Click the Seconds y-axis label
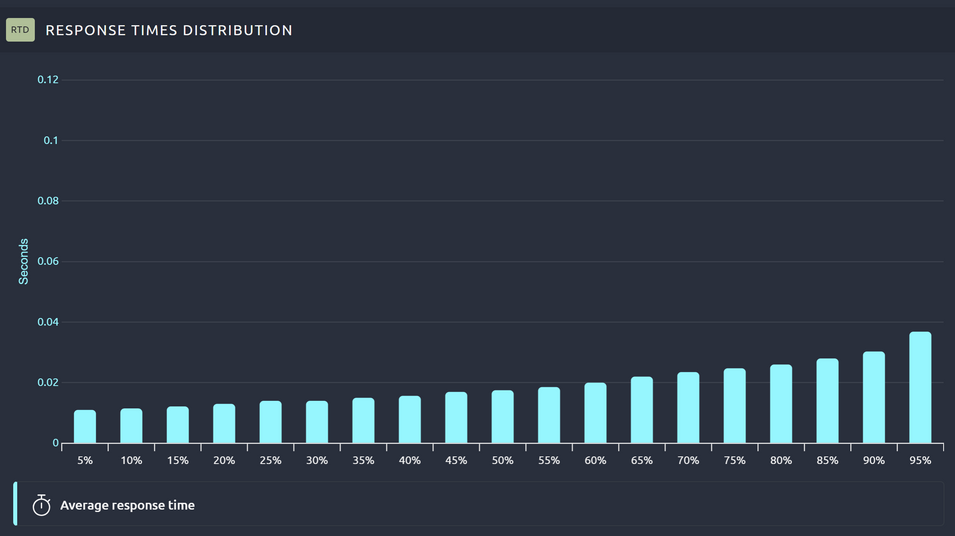Screen dimensions: 955x536 (24, 261)
